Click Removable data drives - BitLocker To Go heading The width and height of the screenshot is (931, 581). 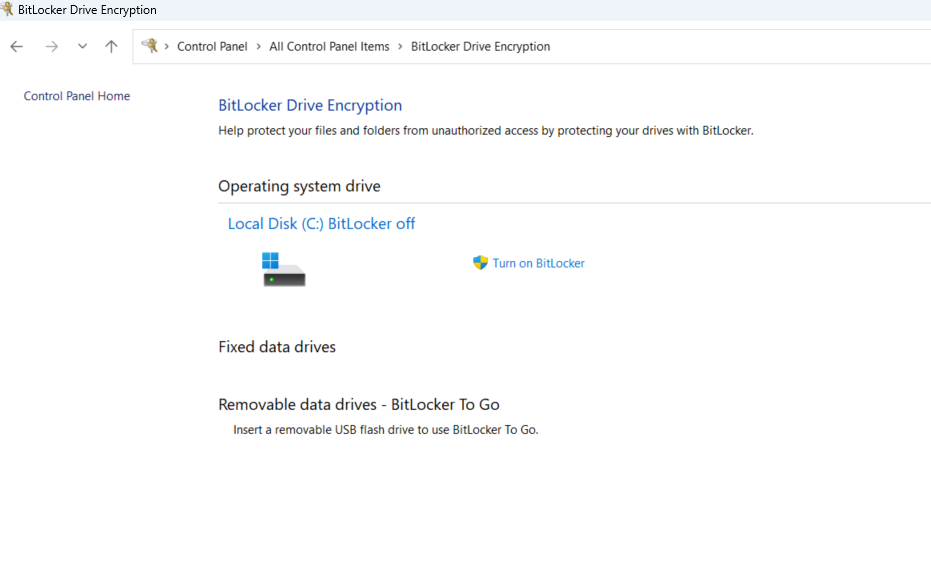click(359, 404)
